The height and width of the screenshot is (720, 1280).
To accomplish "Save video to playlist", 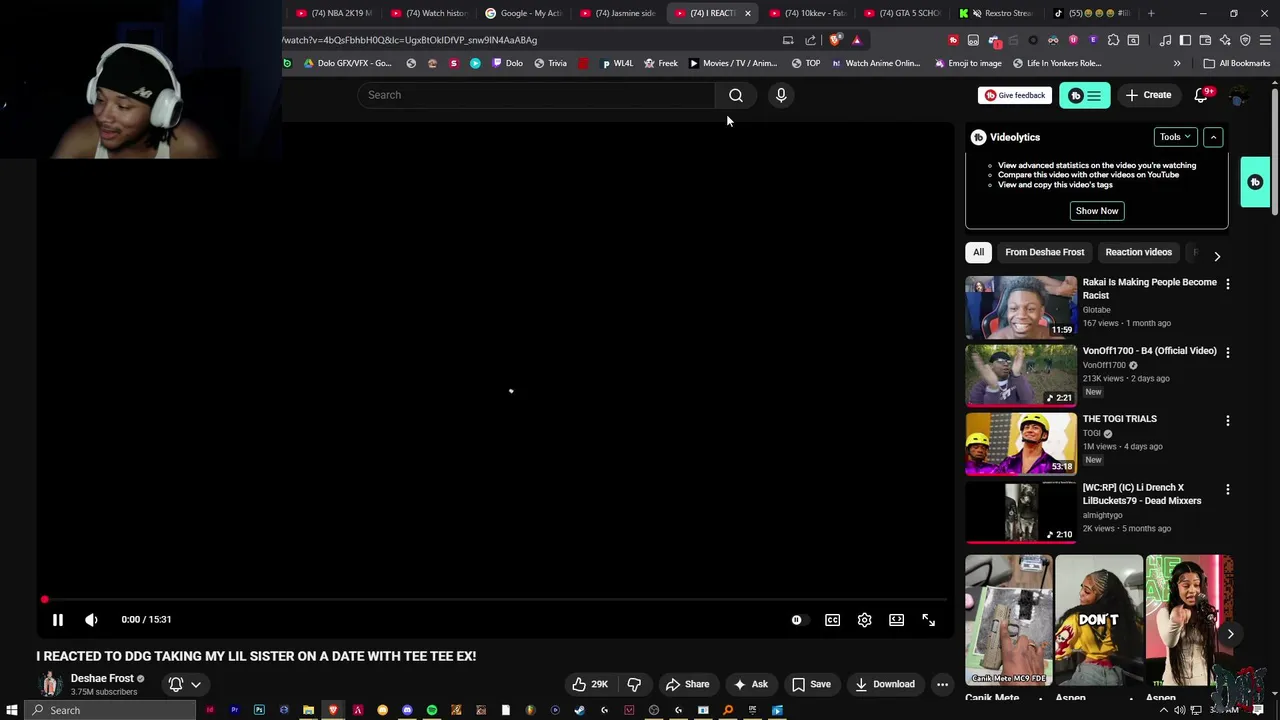I will click(x=811, y=685).
